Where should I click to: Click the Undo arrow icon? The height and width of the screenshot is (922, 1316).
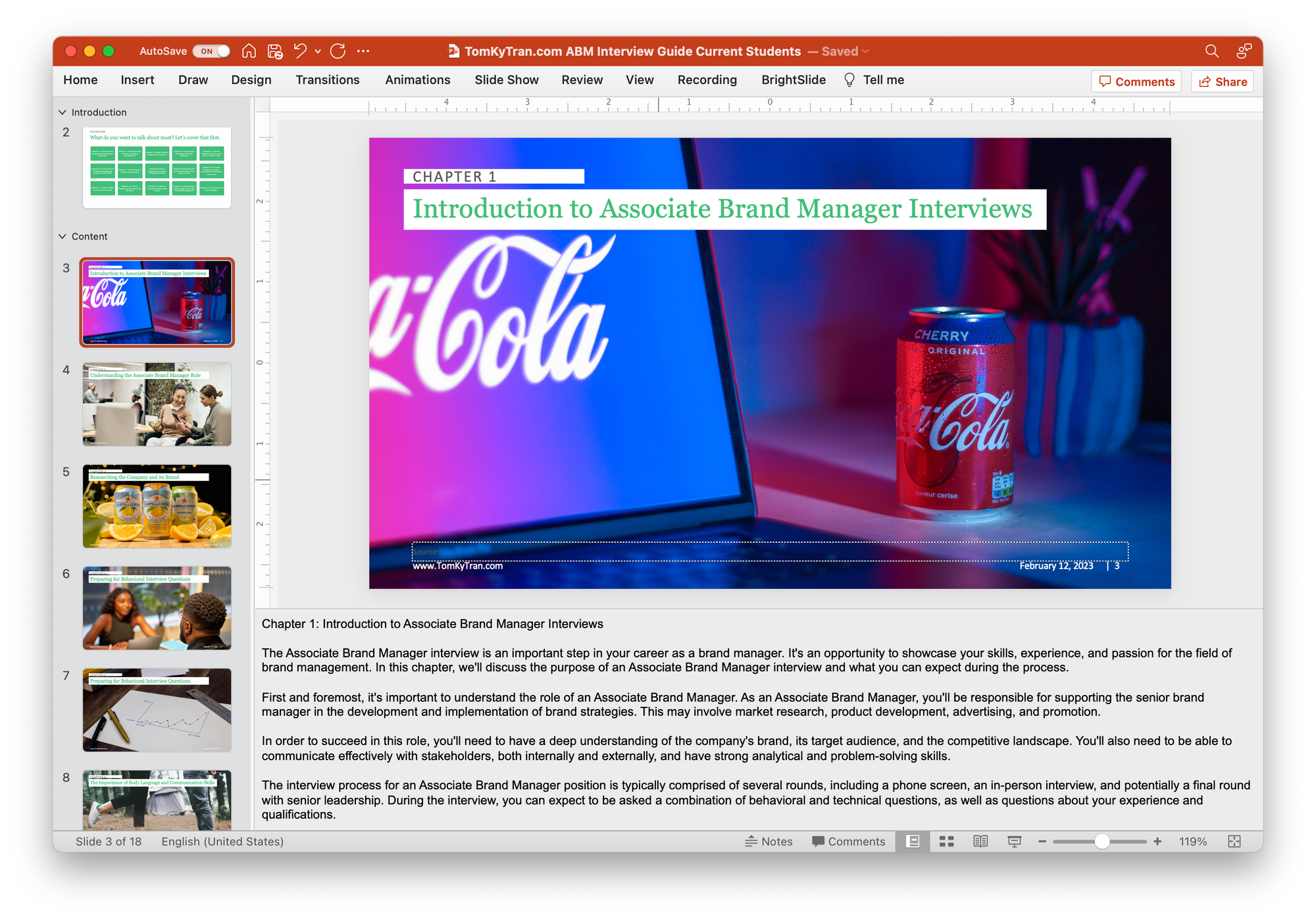pos(300,51)
